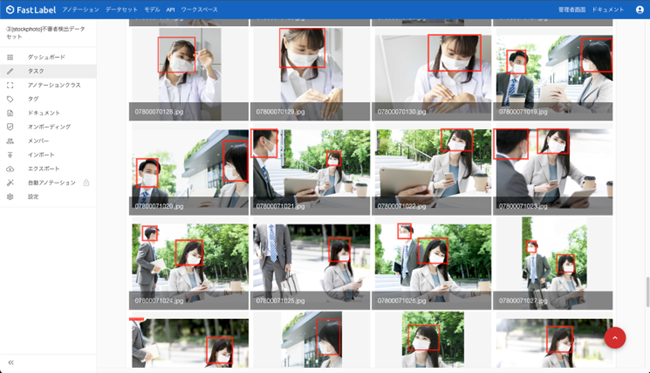This screenshot has width=650, height=373.
Task: Open thumbnail 07800071021.jpg
Action: 310,169
